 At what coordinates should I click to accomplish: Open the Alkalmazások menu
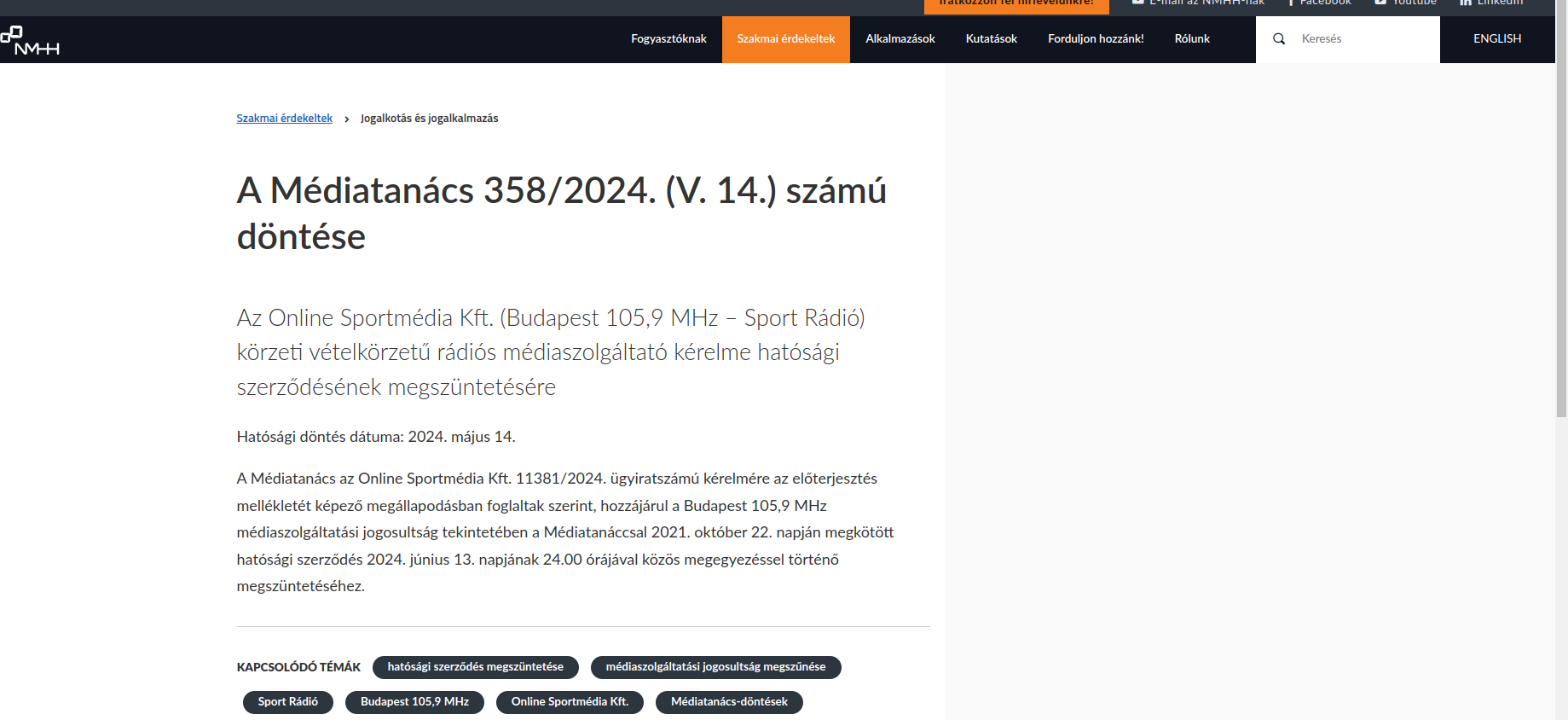pos(900,39)
